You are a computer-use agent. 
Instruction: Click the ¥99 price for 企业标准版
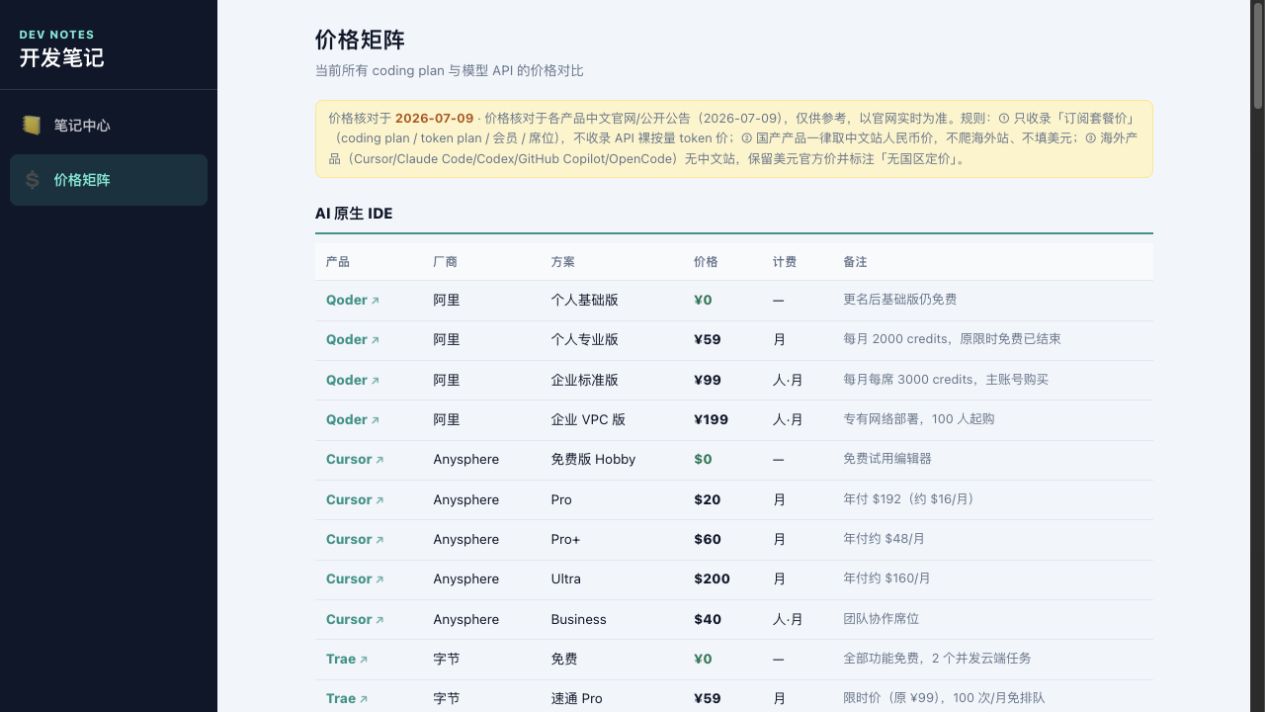pyautogui.click(x=707, y=380)
